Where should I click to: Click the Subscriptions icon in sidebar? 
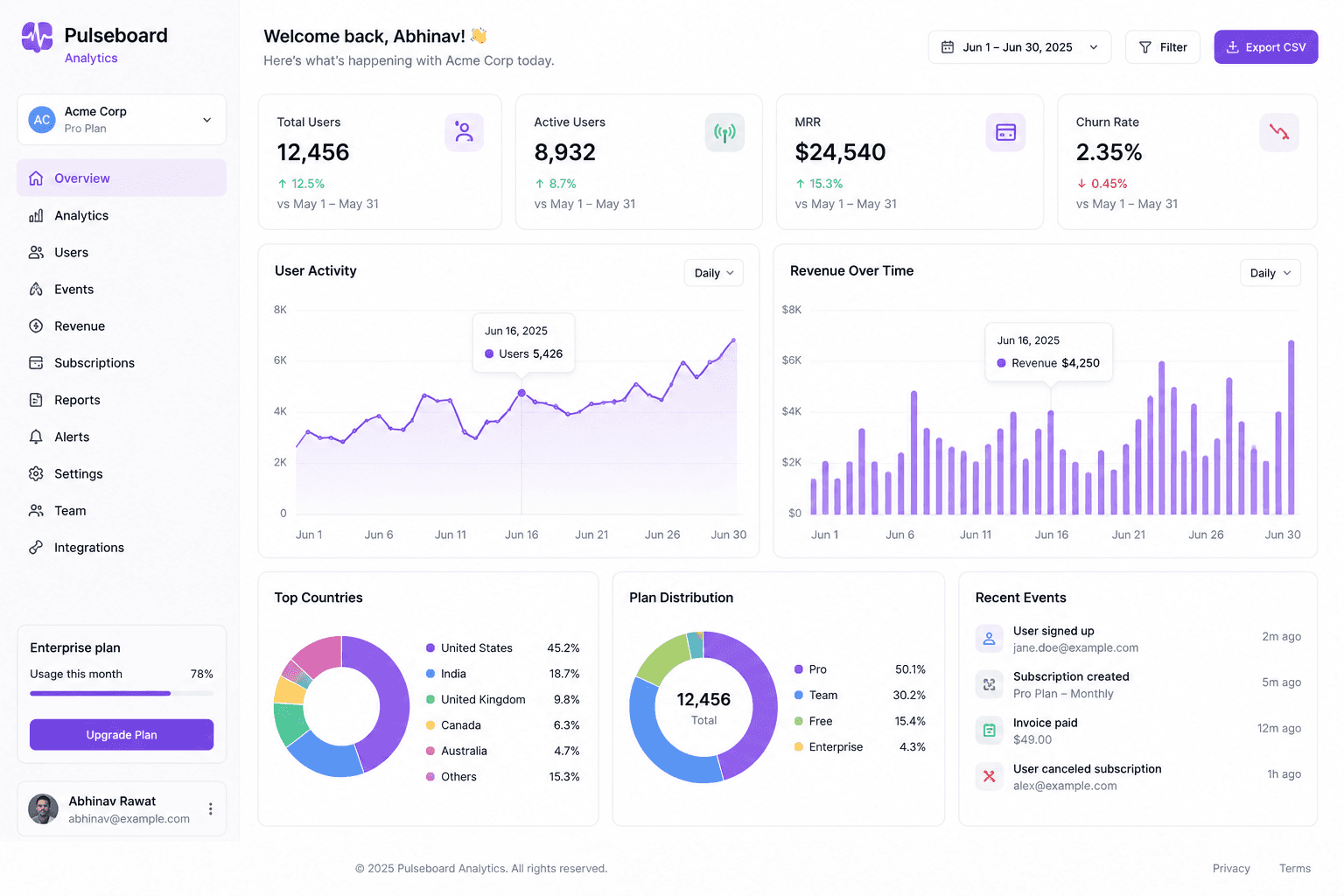(36, 362)
